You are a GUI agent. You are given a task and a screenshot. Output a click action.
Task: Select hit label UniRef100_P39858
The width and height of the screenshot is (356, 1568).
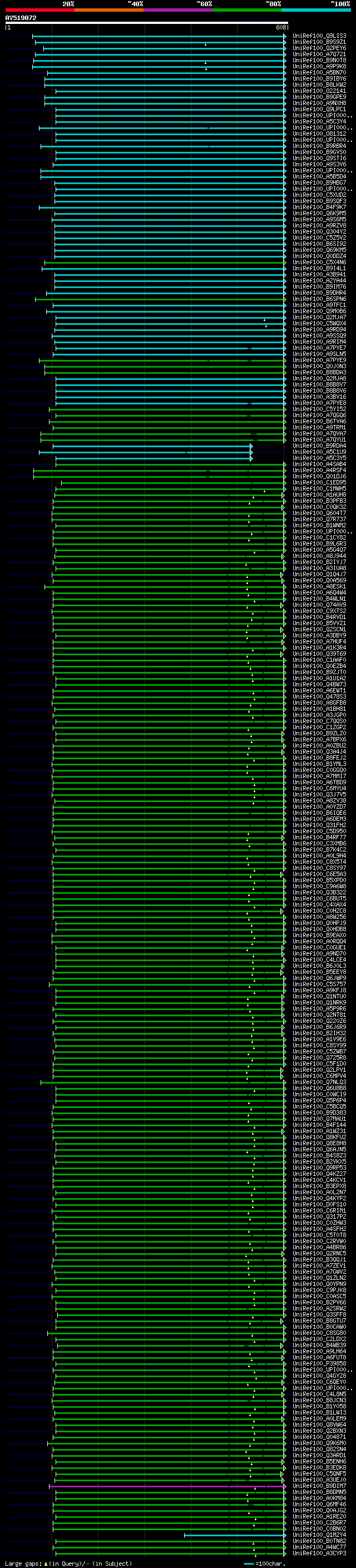pyautogui.click(x=319, y=1363)
